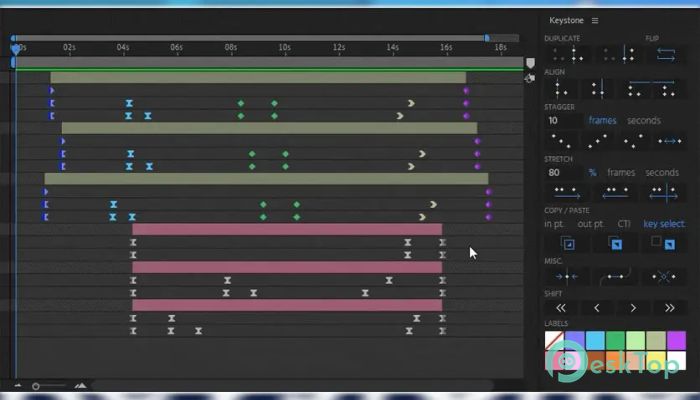Screen dimensions: 700x400
Task: Click the blue playhead on the time ruler
Action: coord(16,49)
